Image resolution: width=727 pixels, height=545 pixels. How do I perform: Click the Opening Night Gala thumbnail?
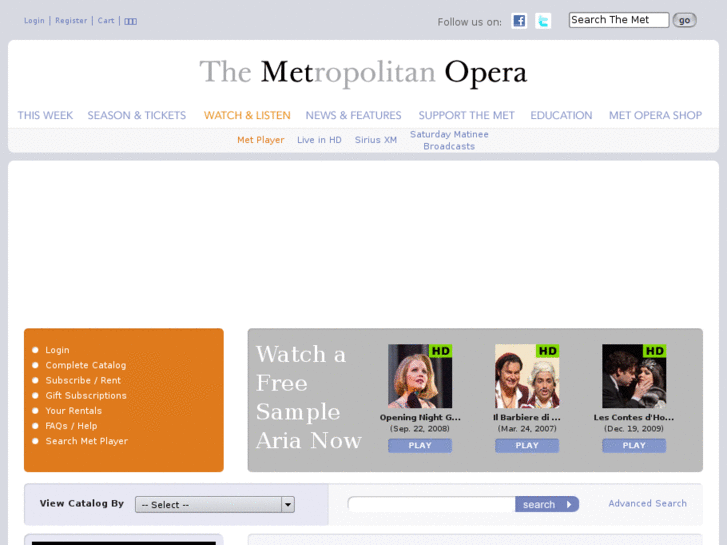(420, 376)
